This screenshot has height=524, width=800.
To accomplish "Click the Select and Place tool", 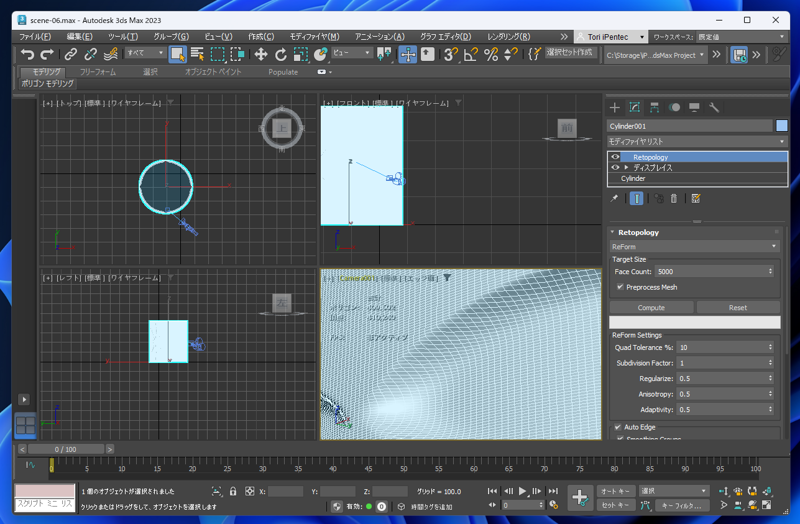I will pyautogui.click(x=320, y=54).
